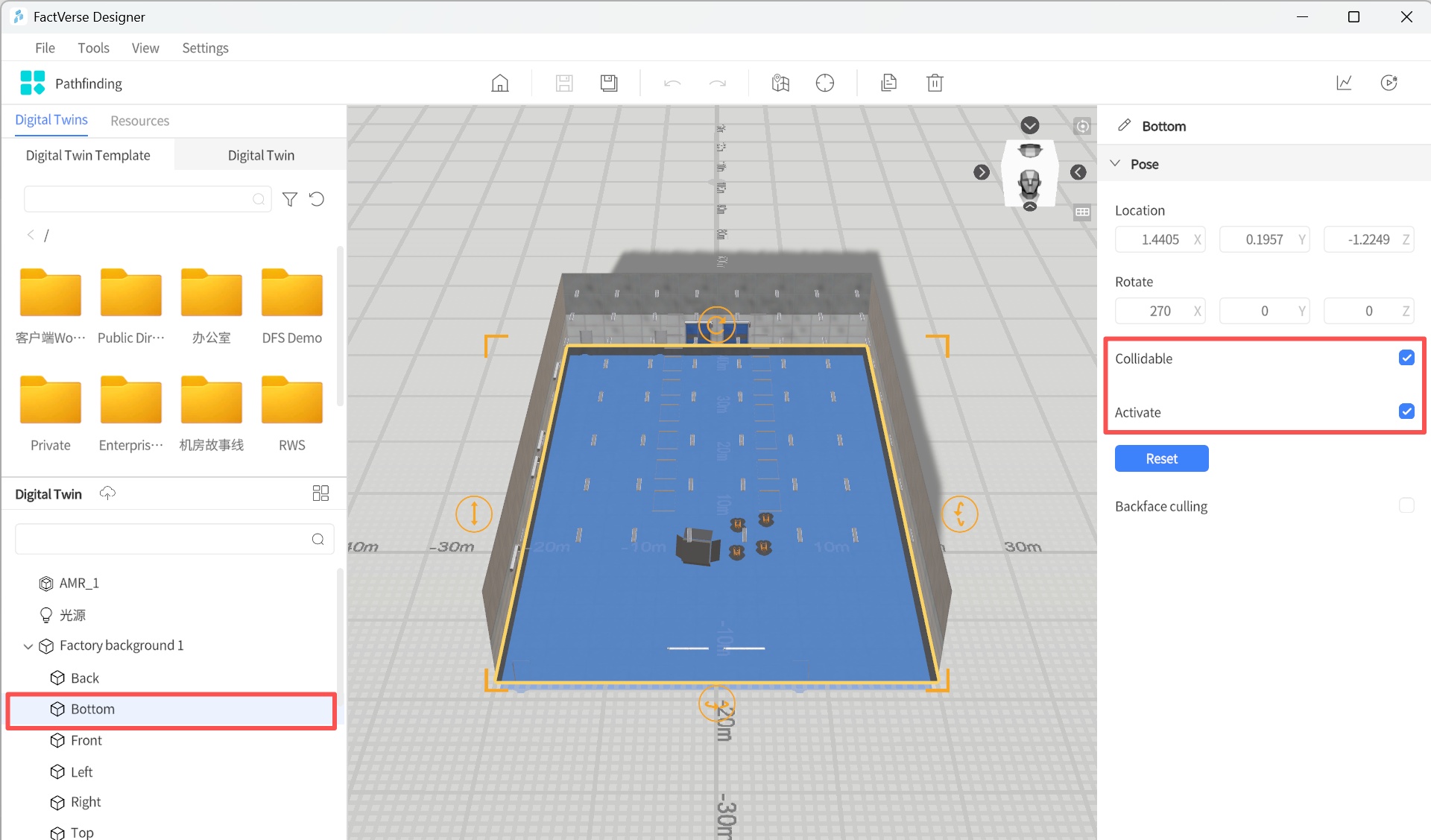Switch to the Resources tab
Screen dimensions: 1431x840
pyautogui.click(x=139, y=120)
